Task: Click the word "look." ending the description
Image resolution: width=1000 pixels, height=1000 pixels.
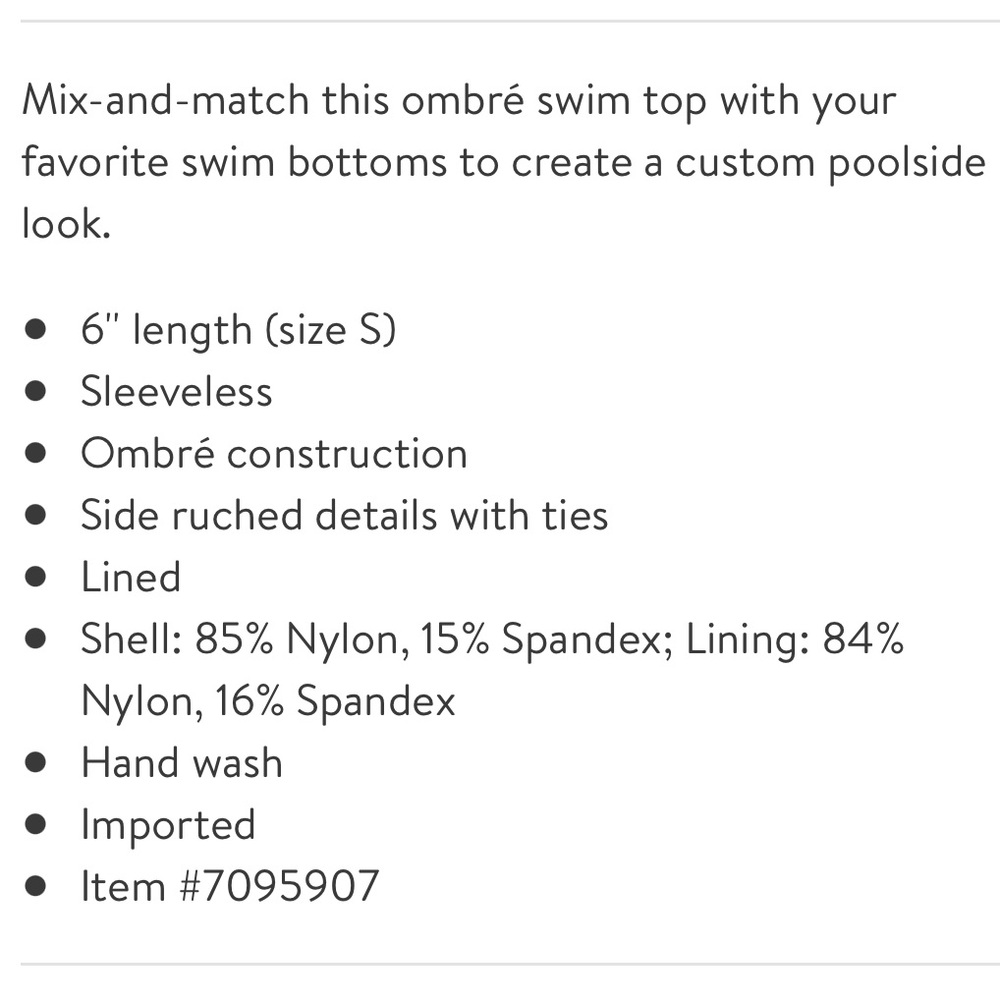Action: (64, 224)
